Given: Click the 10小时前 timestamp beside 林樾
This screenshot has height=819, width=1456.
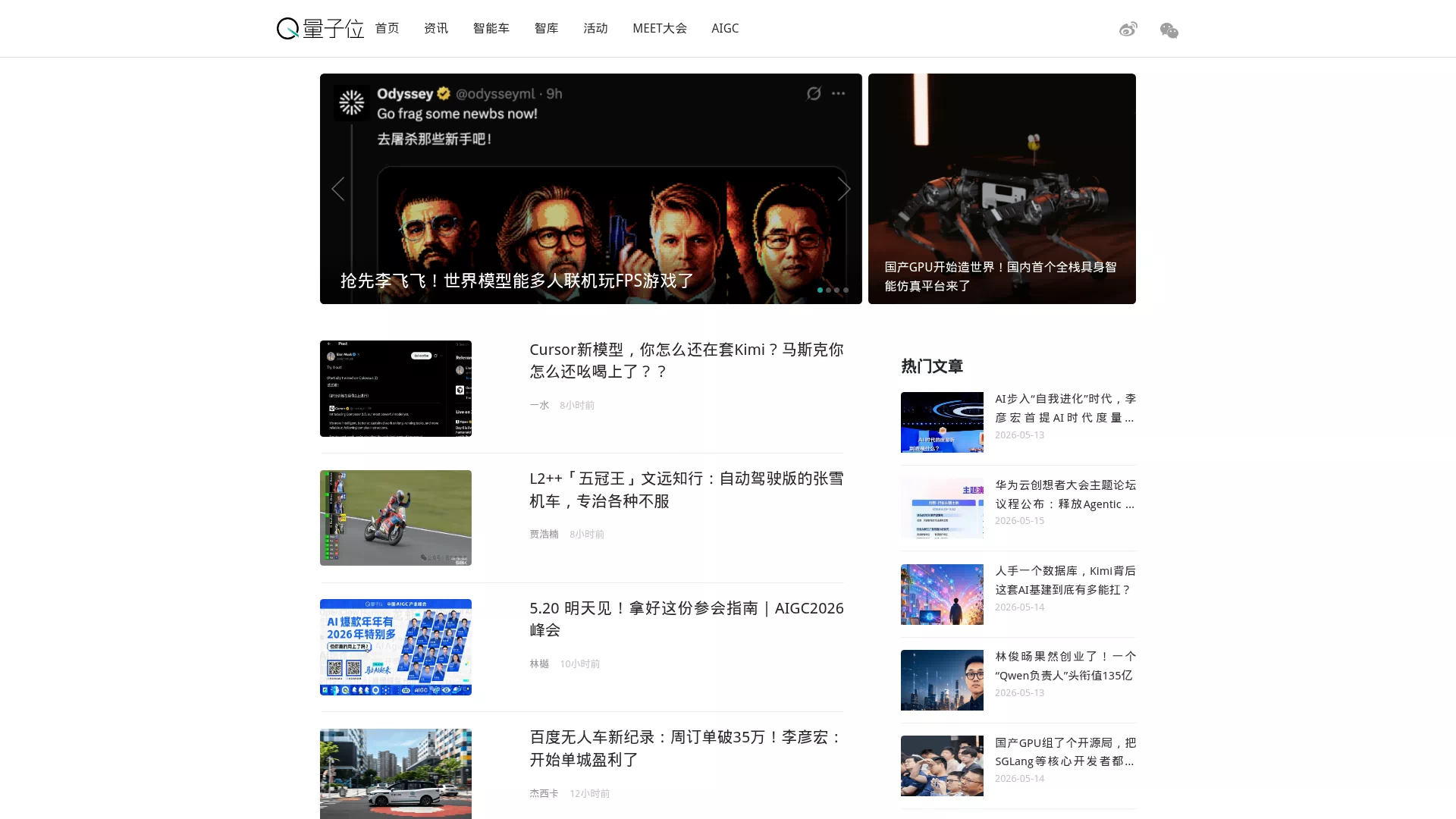Looking at the screenshot, I should (580, 664).
